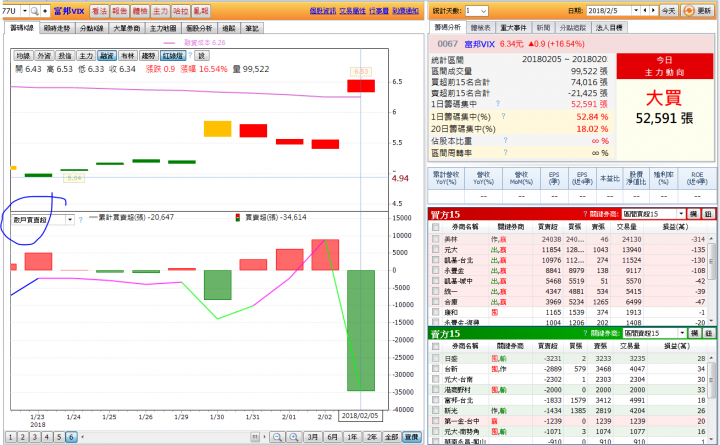Click the dot button next to search icon
Viewport: 720px width, 445px height.
[x=45, y=11]
